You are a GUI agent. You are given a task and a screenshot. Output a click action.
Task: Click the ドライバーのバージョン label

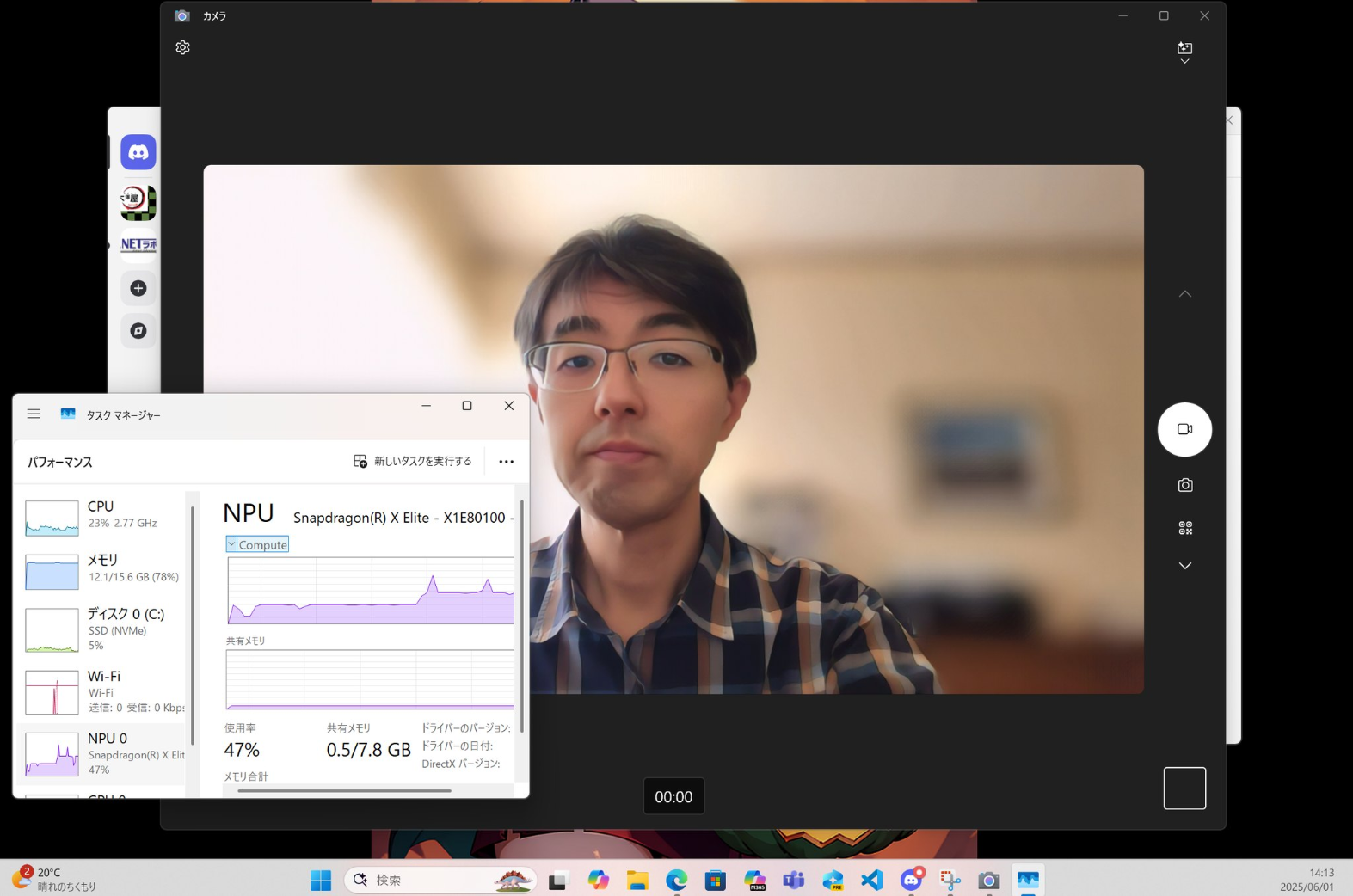pyautogui.click(x=465, y=728)
